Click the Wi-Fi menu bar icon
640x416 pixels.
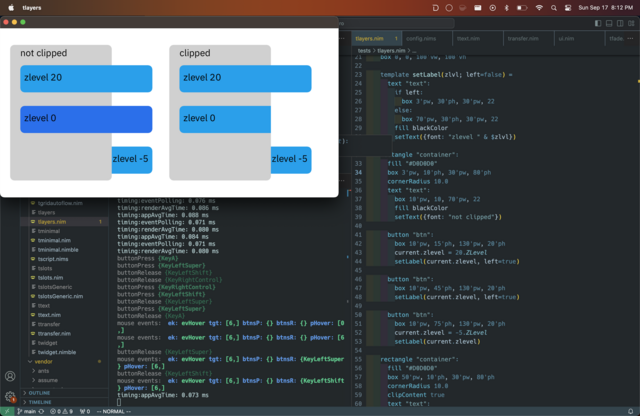tap(539, 8)
